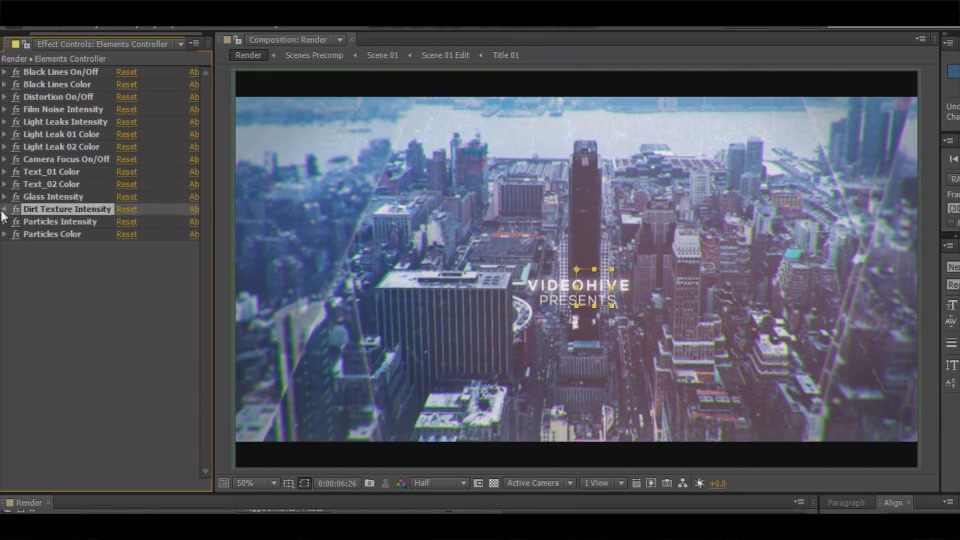
Task: Click the current timecode 0:00:06:26
Action: pyautogui.click(x=337, y=484)
